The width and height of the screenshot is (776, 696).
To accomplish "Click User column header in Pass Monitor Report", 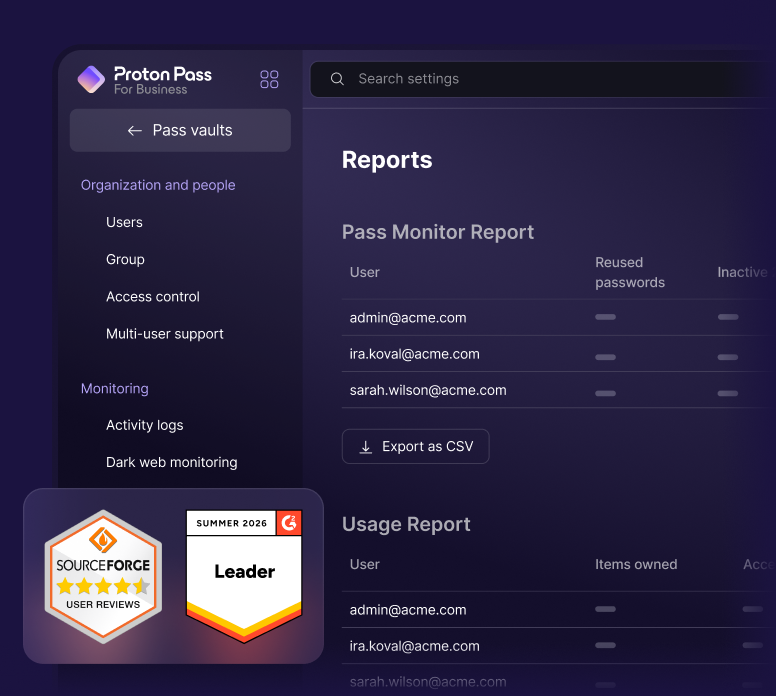I will [365, 272].
